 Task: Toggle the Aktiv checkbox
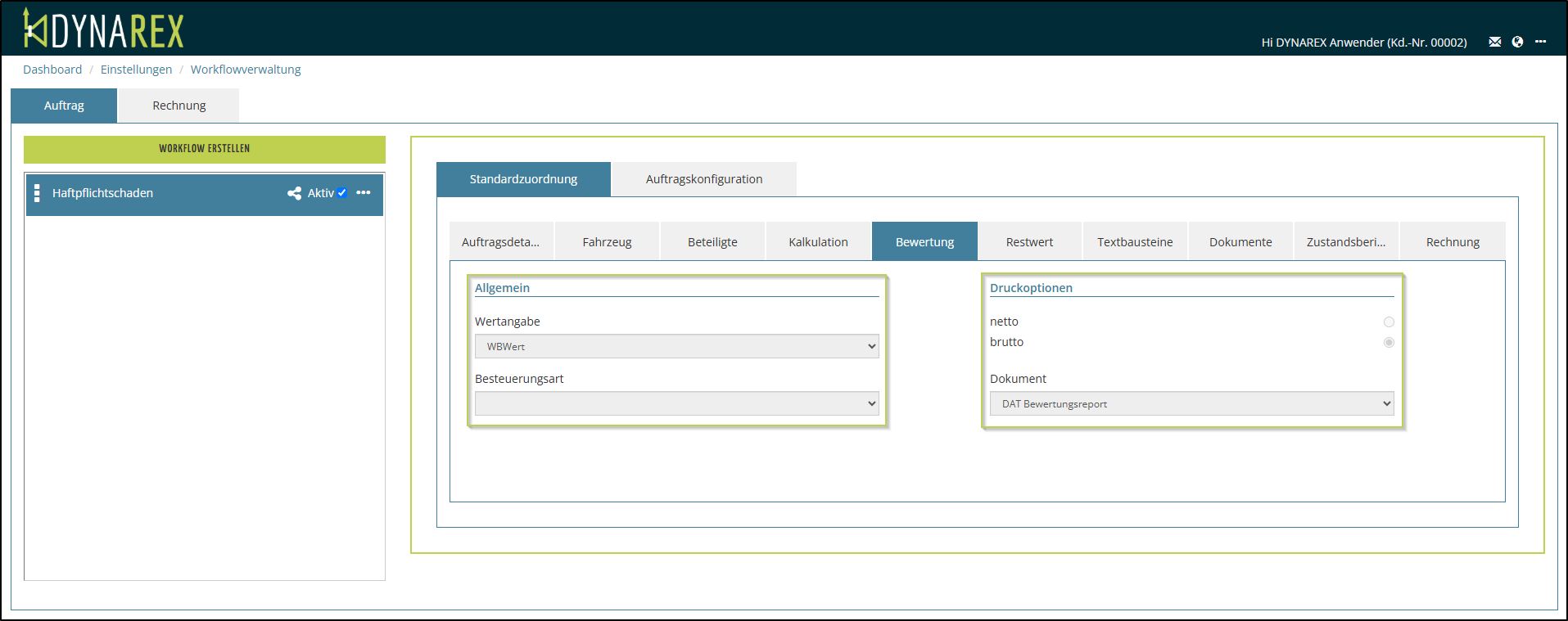(342, 193)
